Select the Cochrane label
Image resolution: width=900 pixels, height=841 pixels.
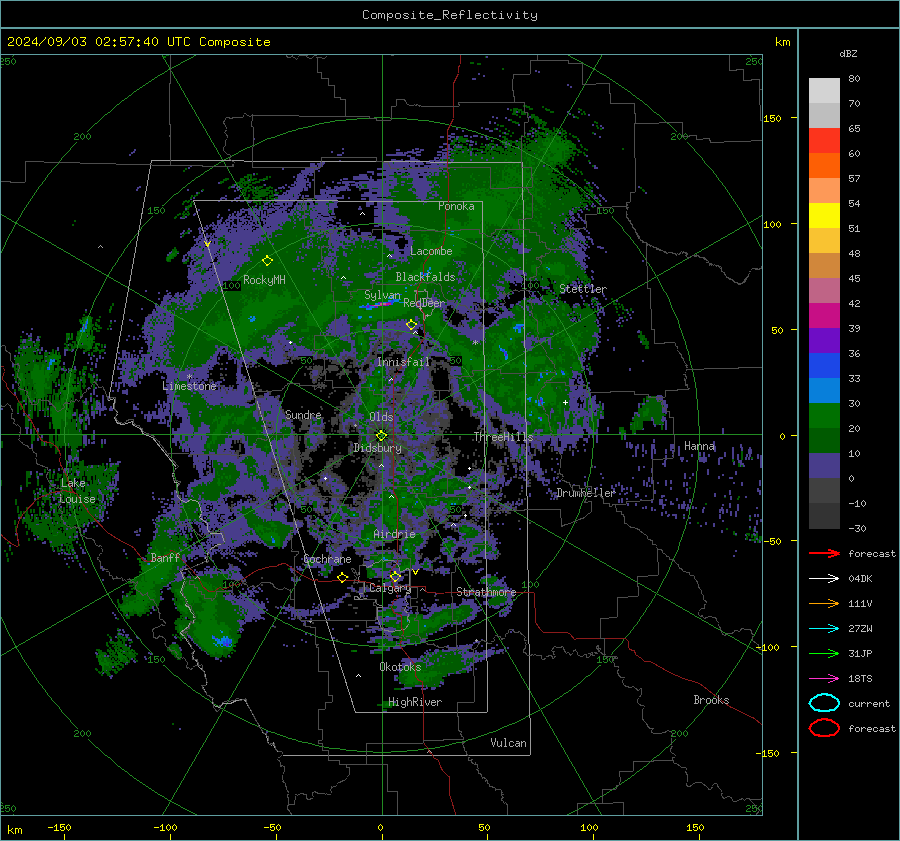click(x=327, y=559)
